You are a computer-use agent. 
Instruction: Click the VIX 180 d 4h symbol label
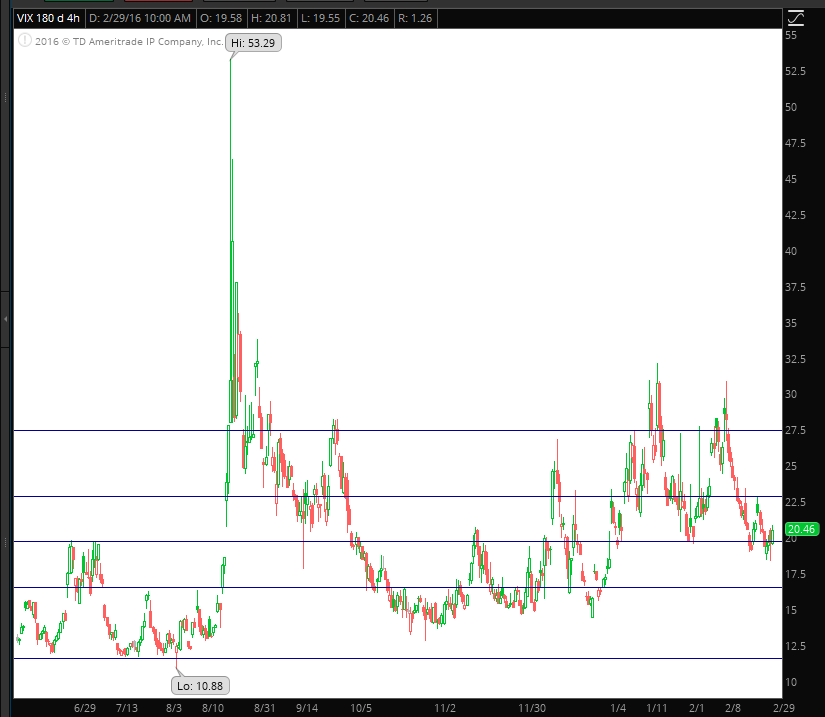pyautogui.click(x=48, y=18)
